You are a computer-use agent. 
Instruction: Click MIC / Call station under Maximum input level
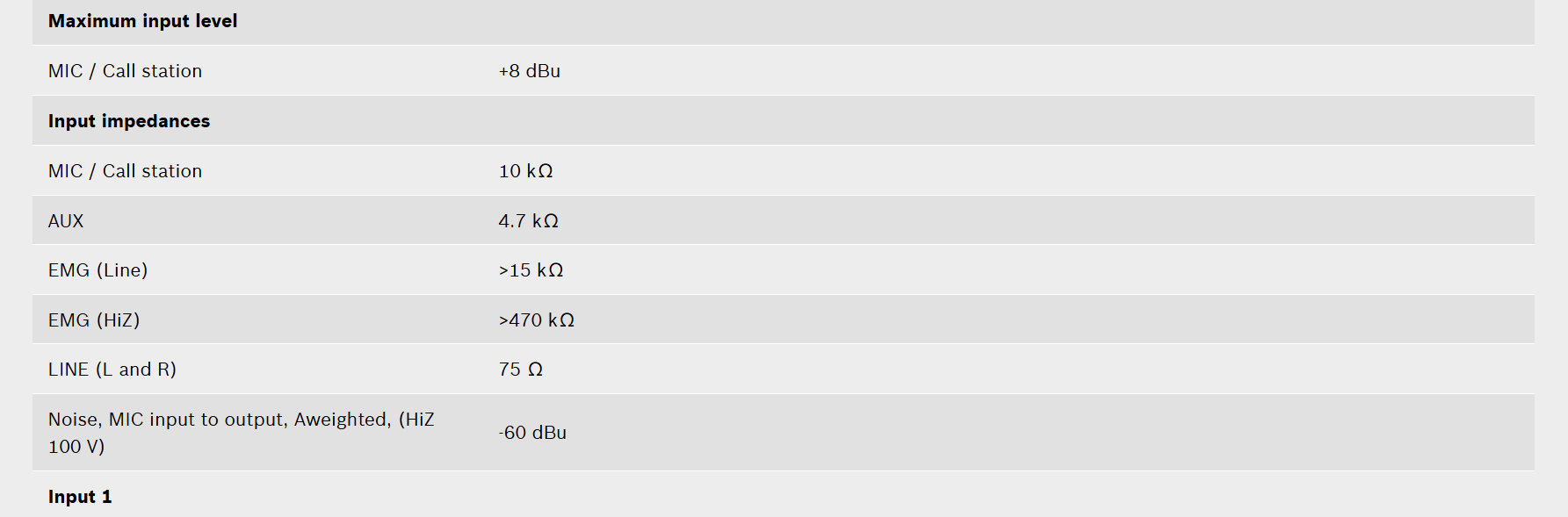125,71
